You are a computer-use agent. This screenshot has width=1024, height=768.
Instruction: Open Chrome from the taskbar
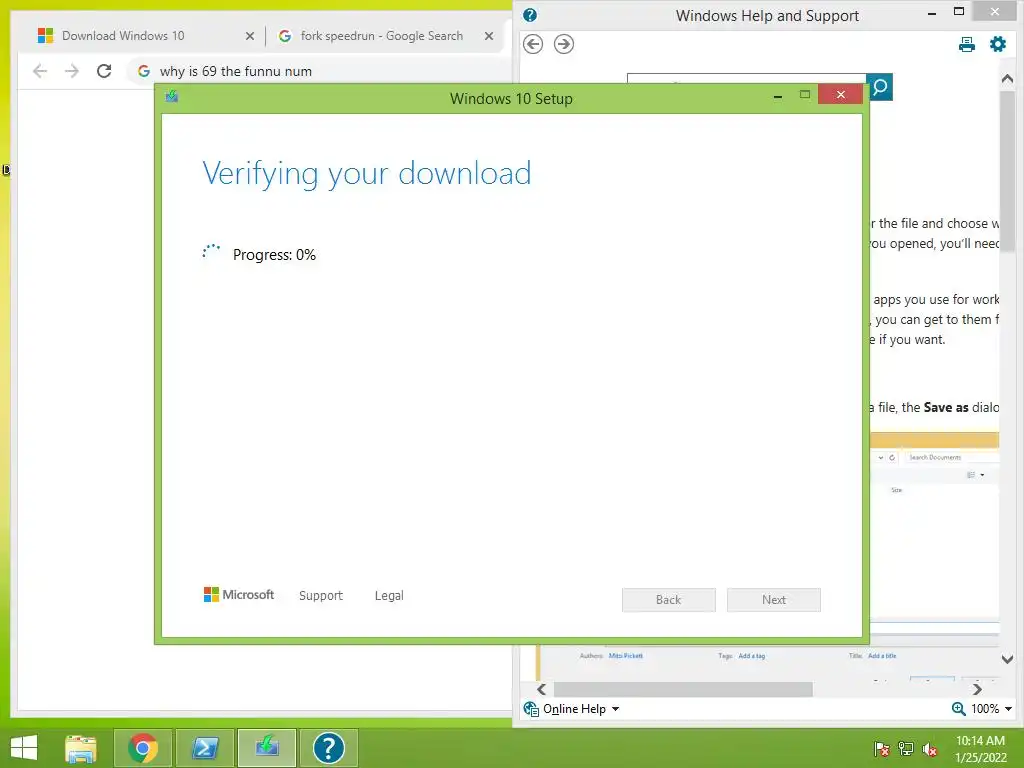(143, 748)
